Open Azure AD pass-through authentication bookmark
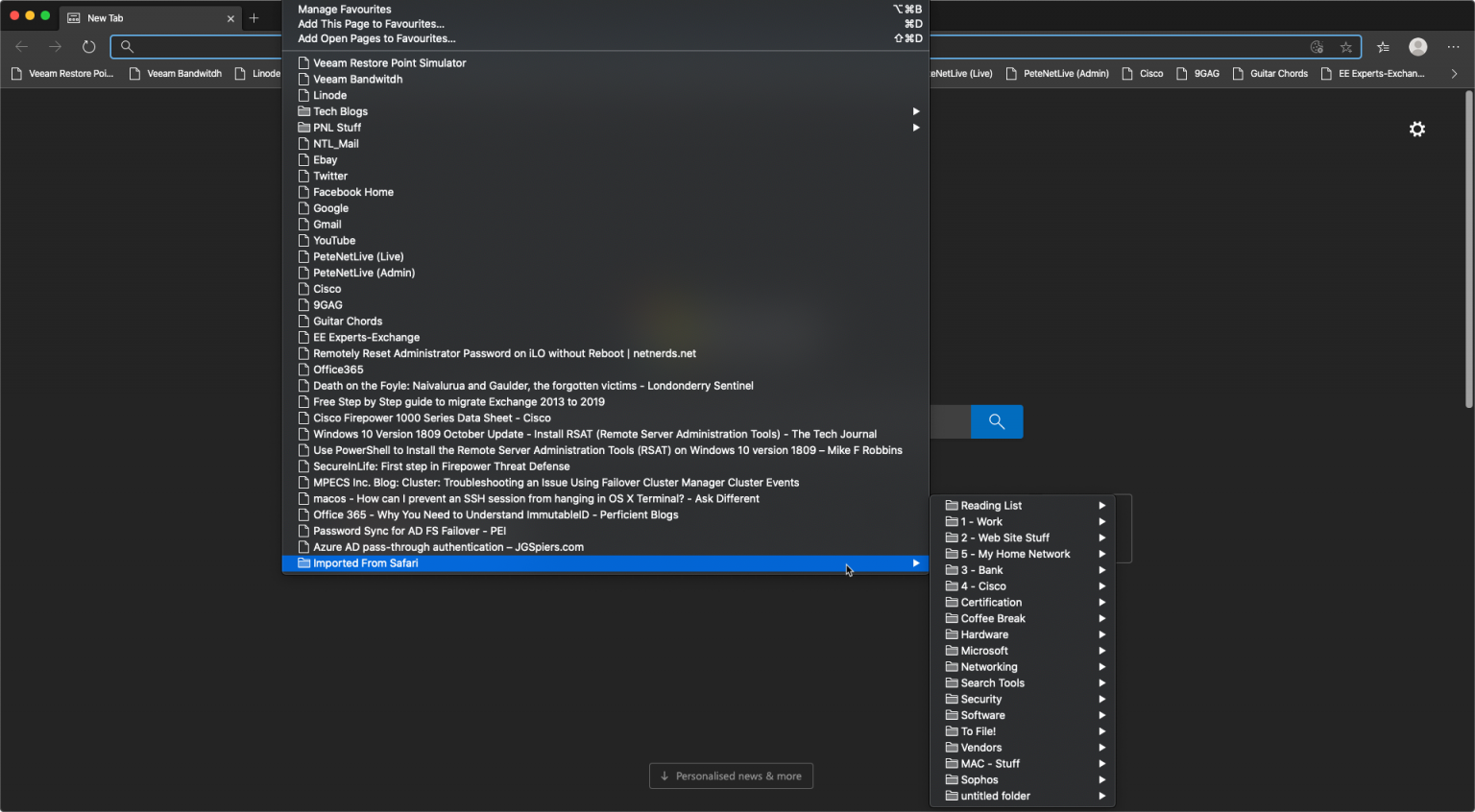1475x812 pixels. point(605,547)
